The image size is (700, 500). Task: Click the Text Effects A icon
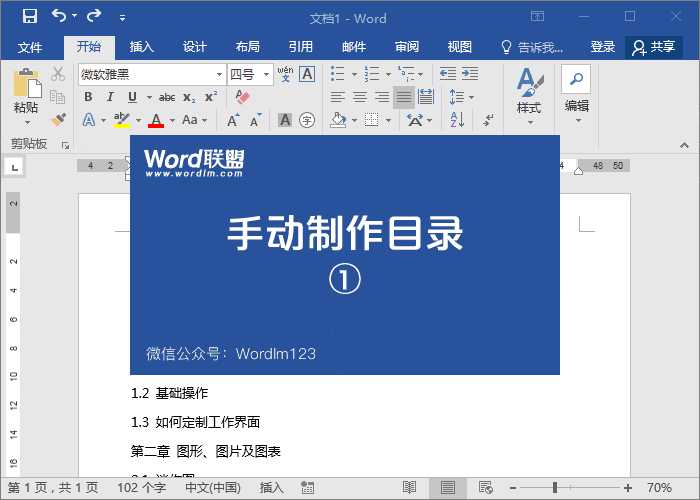click(x=89, y=120)
